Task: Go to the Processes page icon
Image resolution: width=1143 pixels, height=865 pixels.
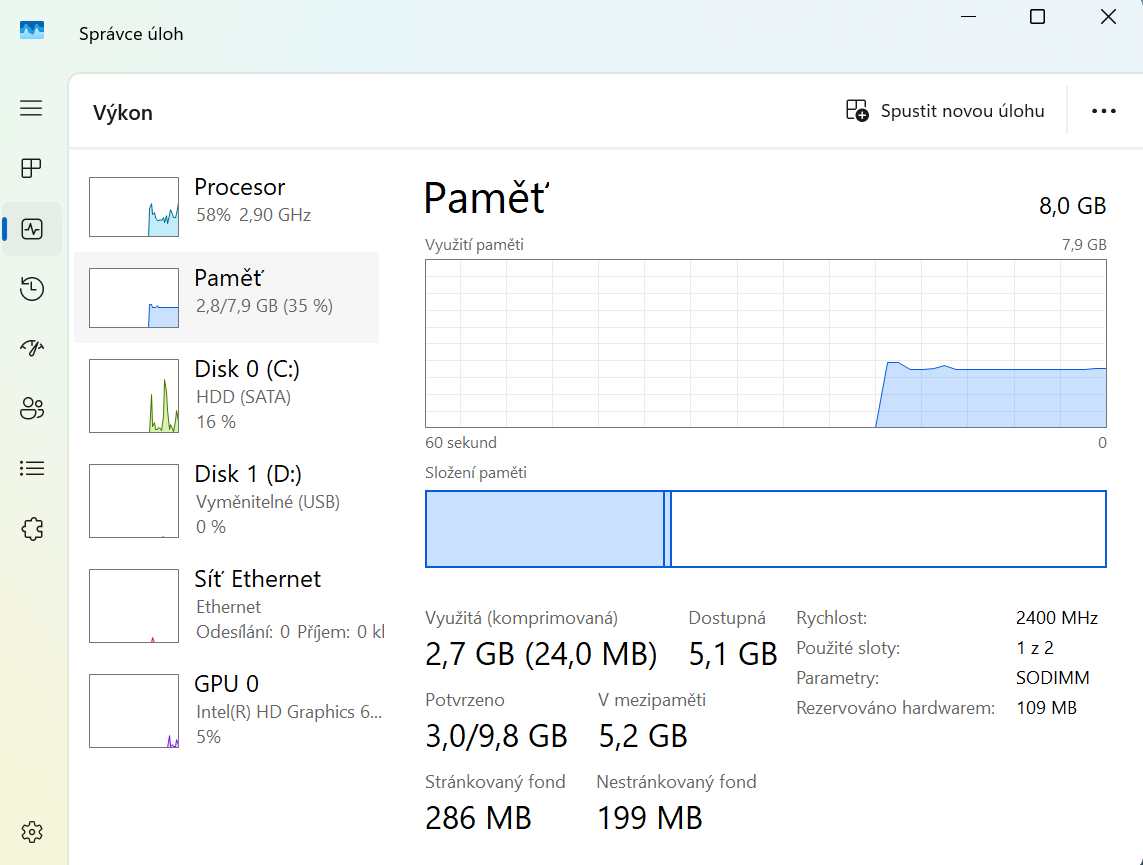Action: 32,168
